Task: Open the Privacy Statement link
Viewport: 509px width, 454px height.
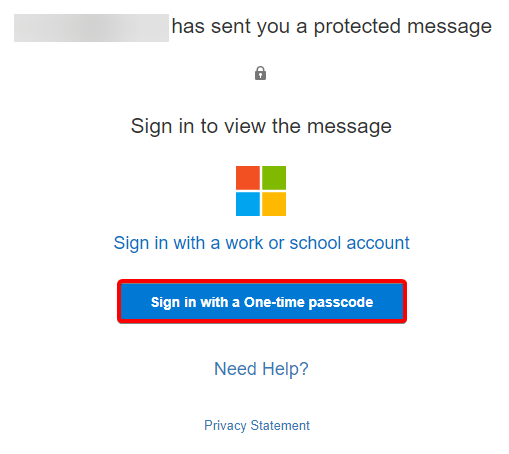Action: pyautogui.click(x=257, y=425)
